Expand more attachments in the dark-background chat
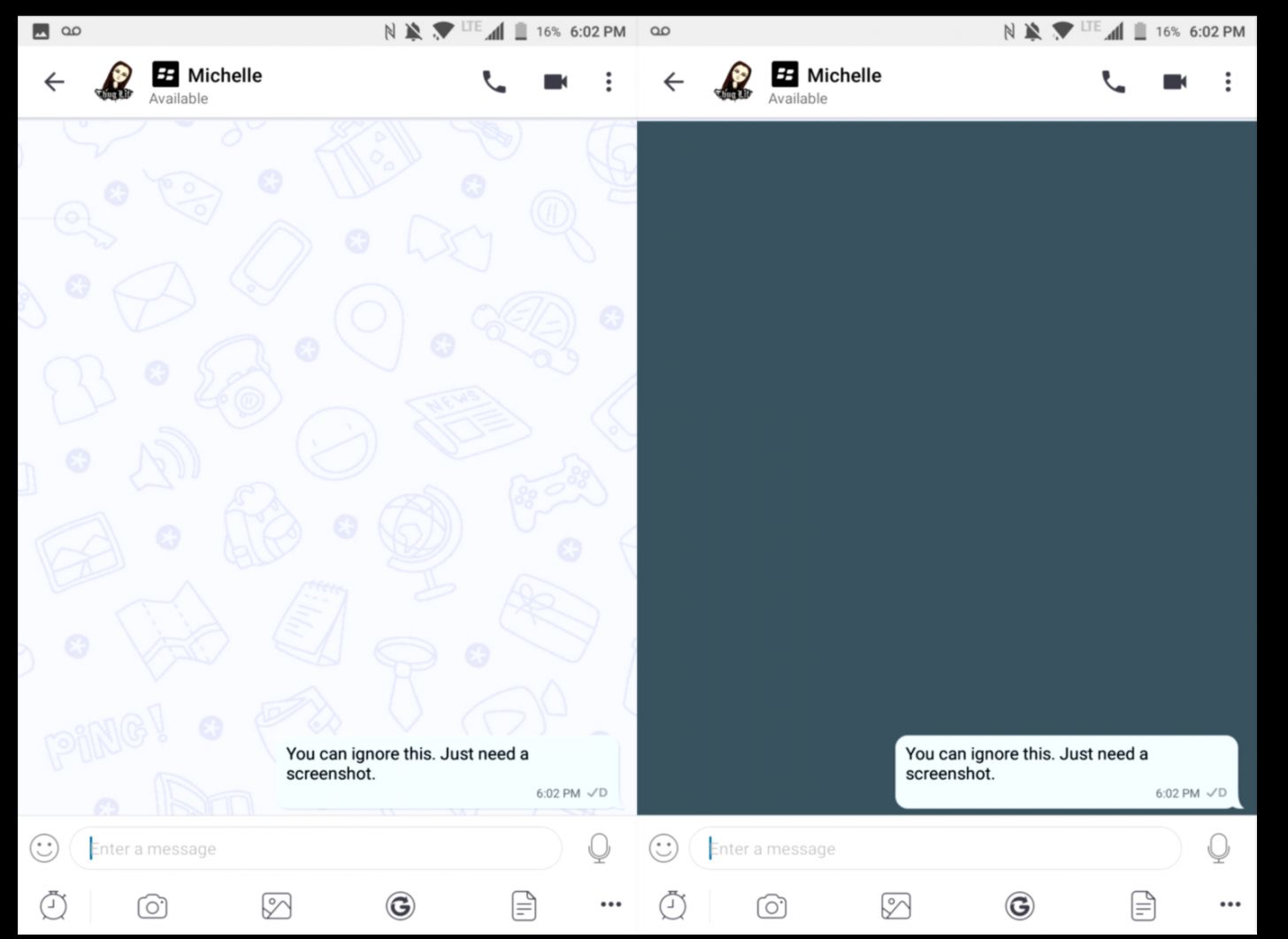Viewport: 1288px width, 939px height. click(x=1230, y=905)
